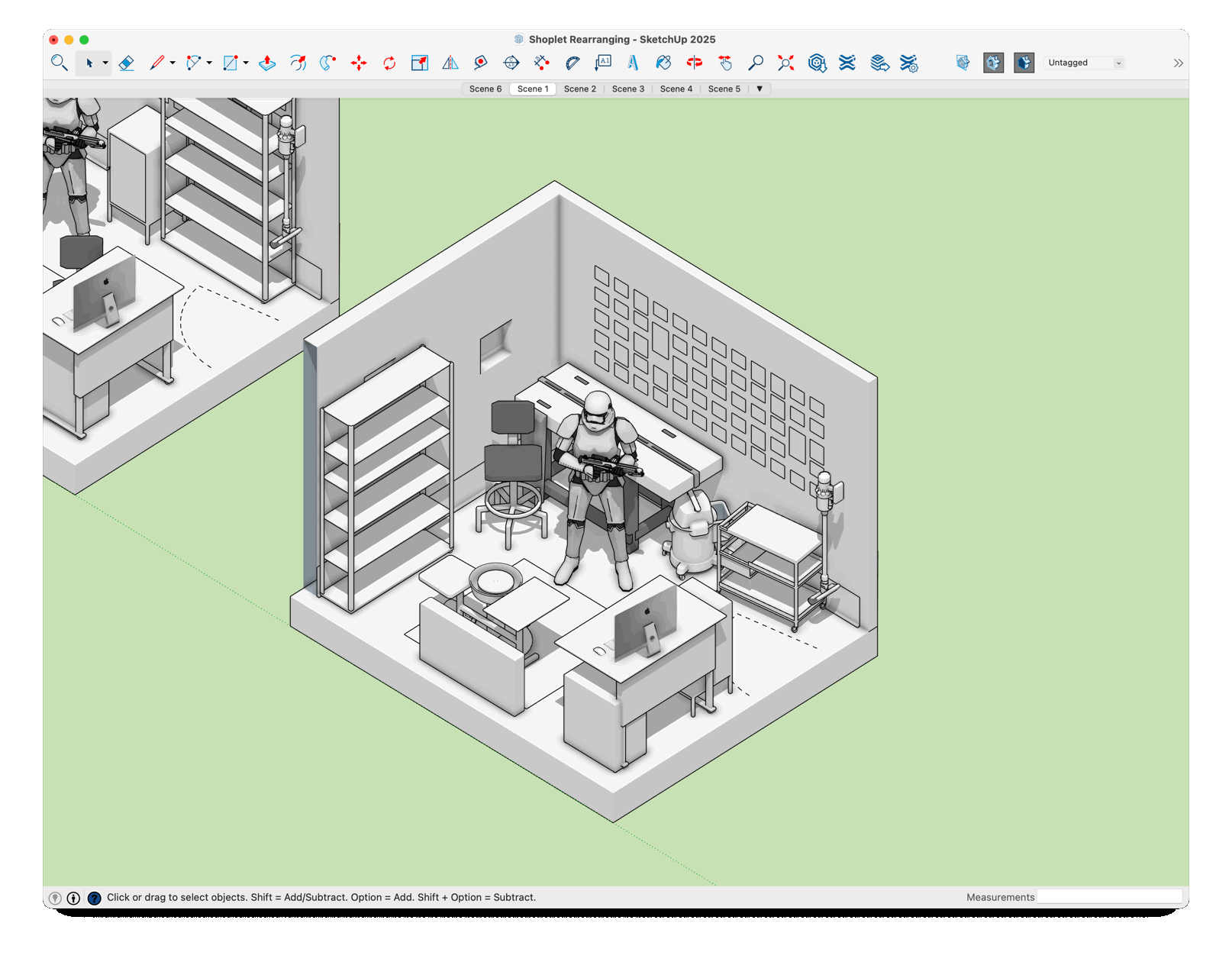This screenshot has width=1232, height=965.
Task: Choose the Dimension tool
Action: point(542,63)
